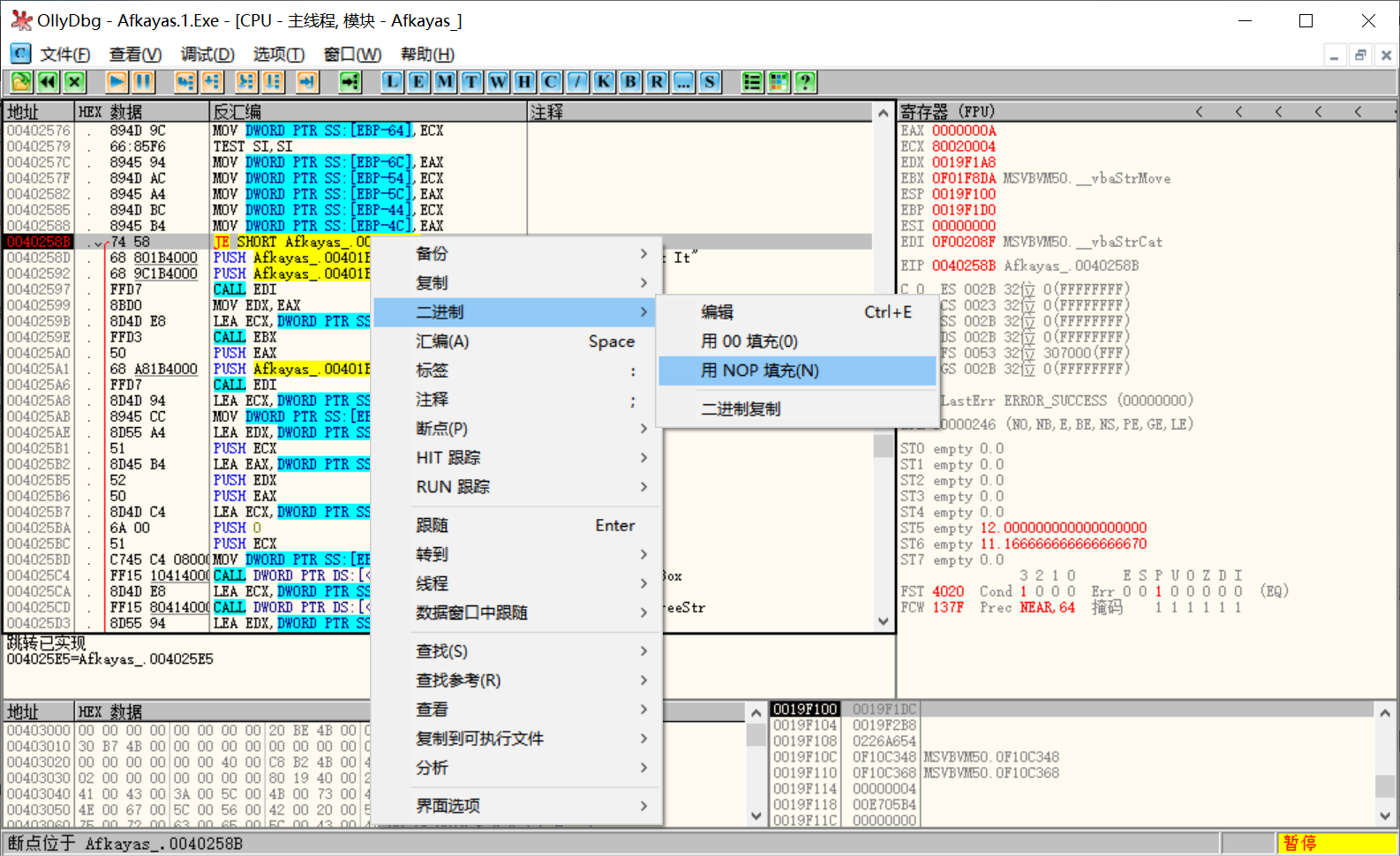The width and height of the screenshot is (1400, 856).
Task: Expand the 复制 submenu
Action: [516, 283]
